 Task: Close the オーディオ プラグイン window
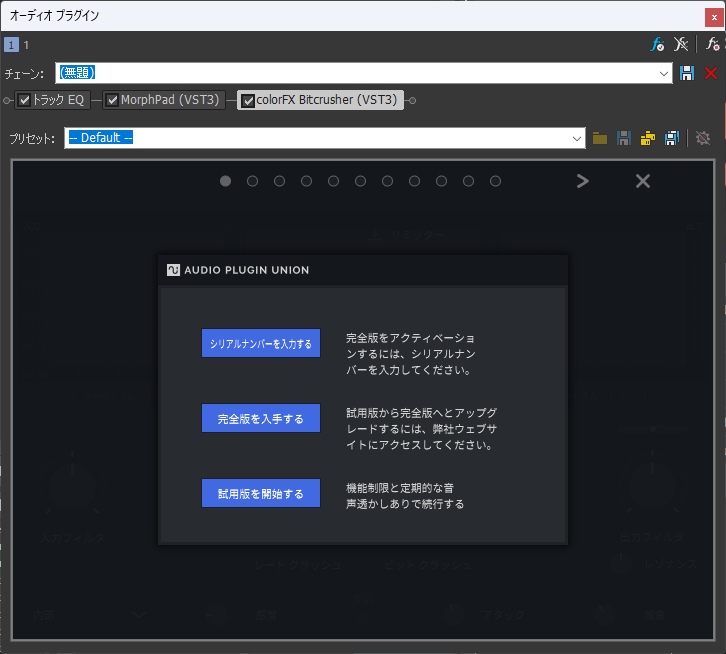click(x=714, y=17)
